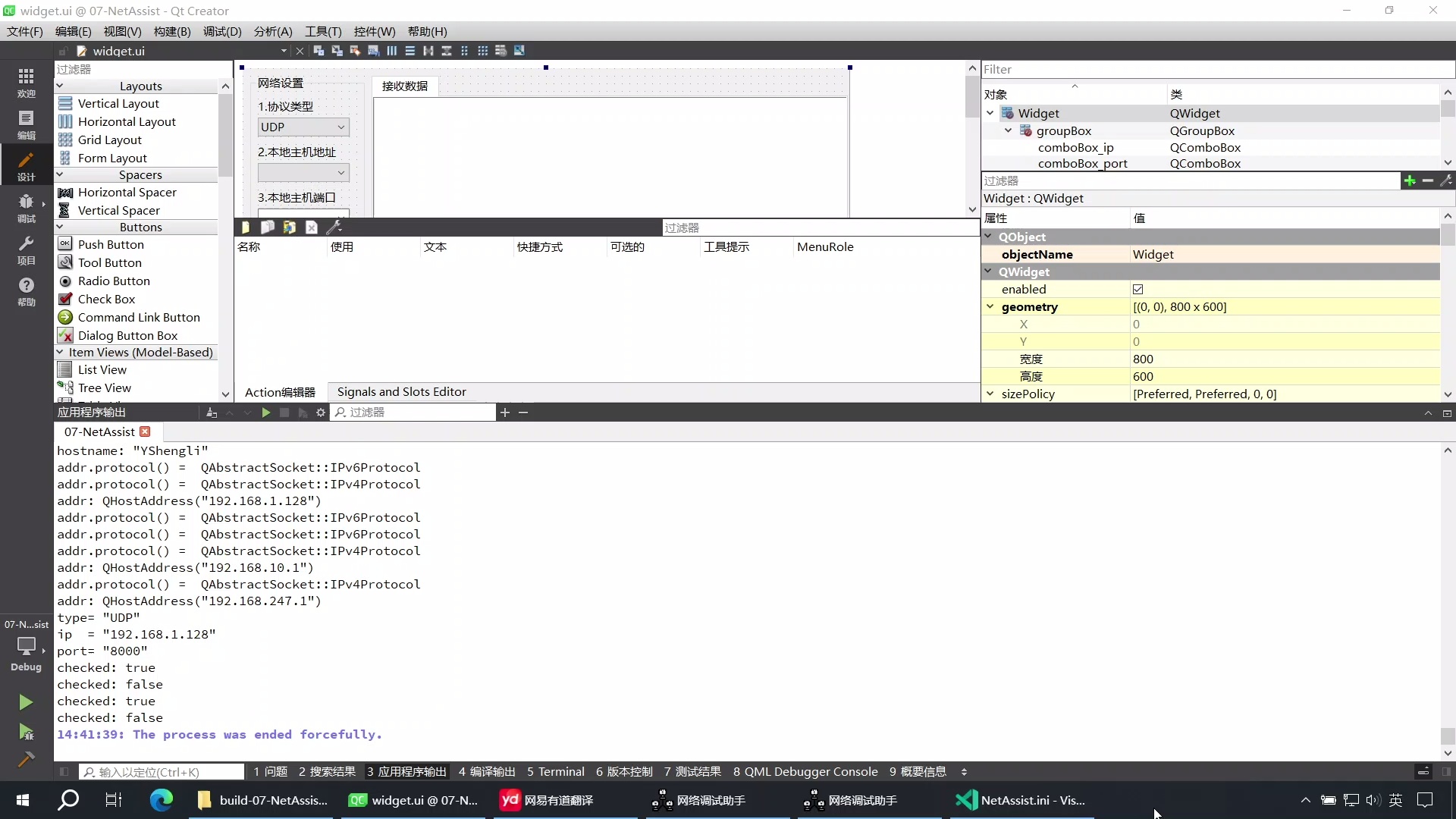Open the 设计 (Design) mode sidebar icon
The height and width of the screenshot is (819, 1456).
(26, 165)
